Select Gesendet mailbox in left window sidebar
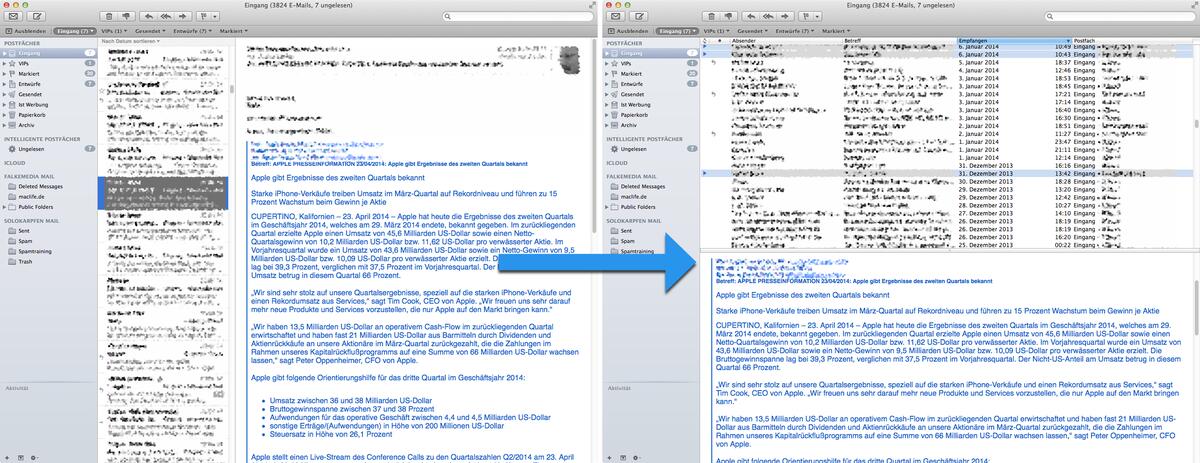 (49, 94)
